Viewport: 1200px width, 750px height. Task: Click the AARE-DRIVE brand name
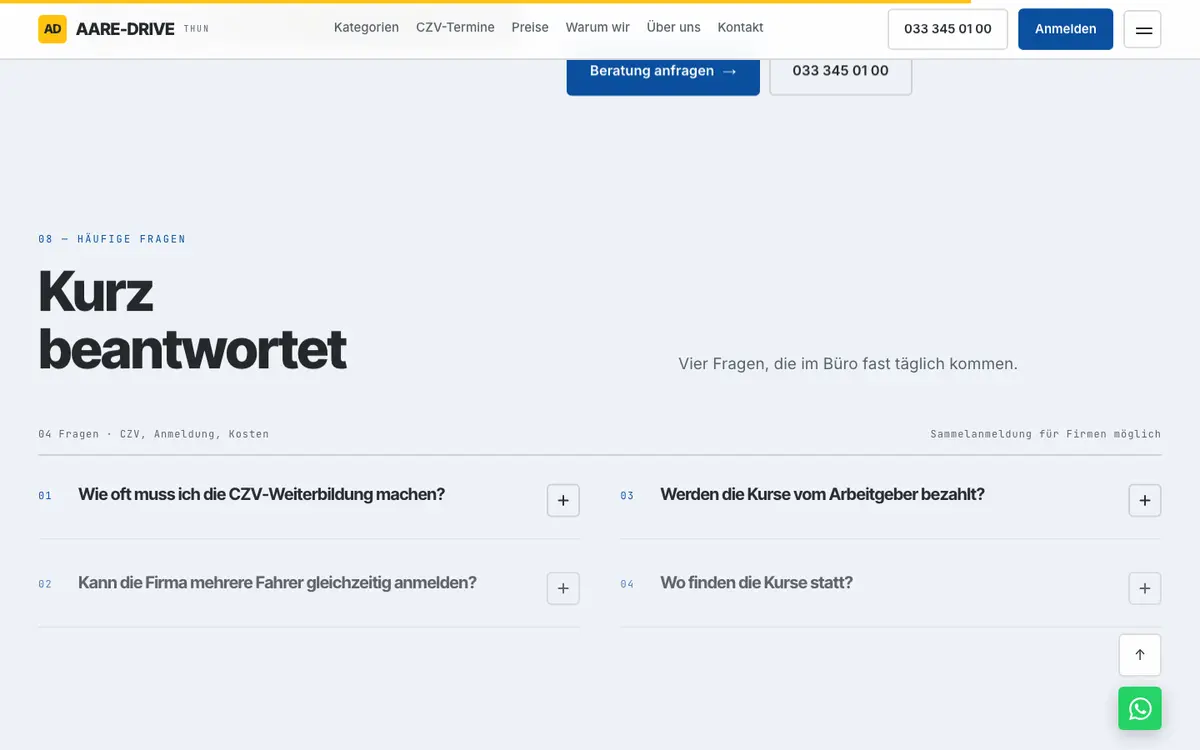coord(125,29)
